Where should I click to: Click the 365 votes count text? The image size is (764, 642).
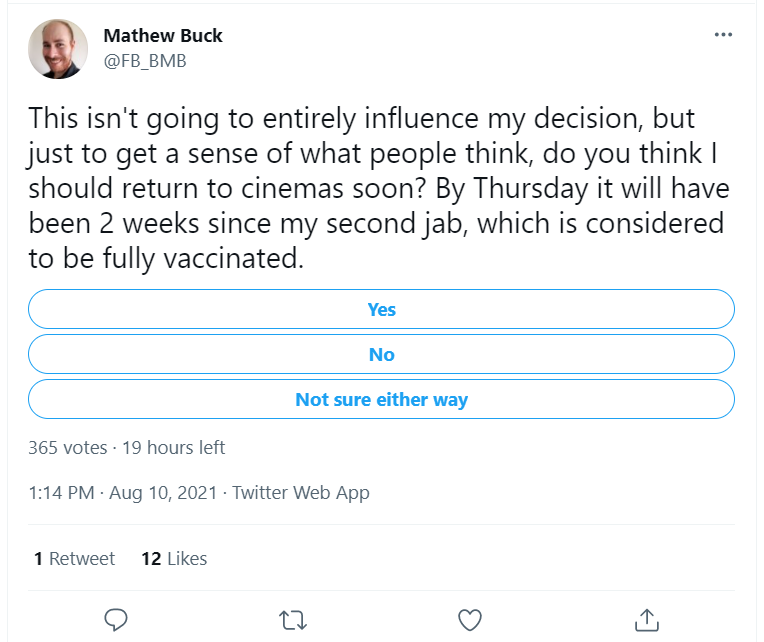(x=68, y=448)
